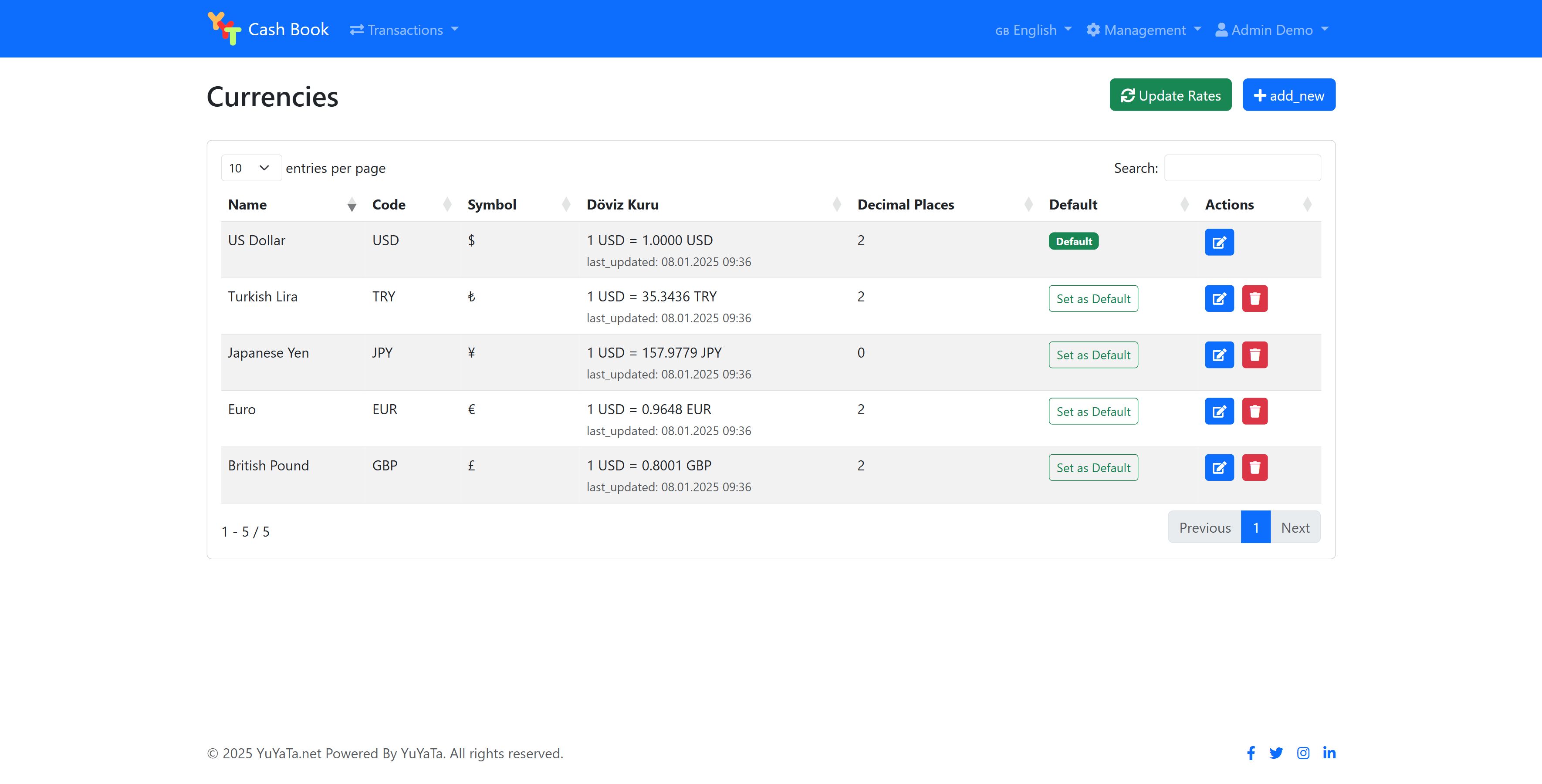Delete the Euro currency row

click(x=1255, y=411)
